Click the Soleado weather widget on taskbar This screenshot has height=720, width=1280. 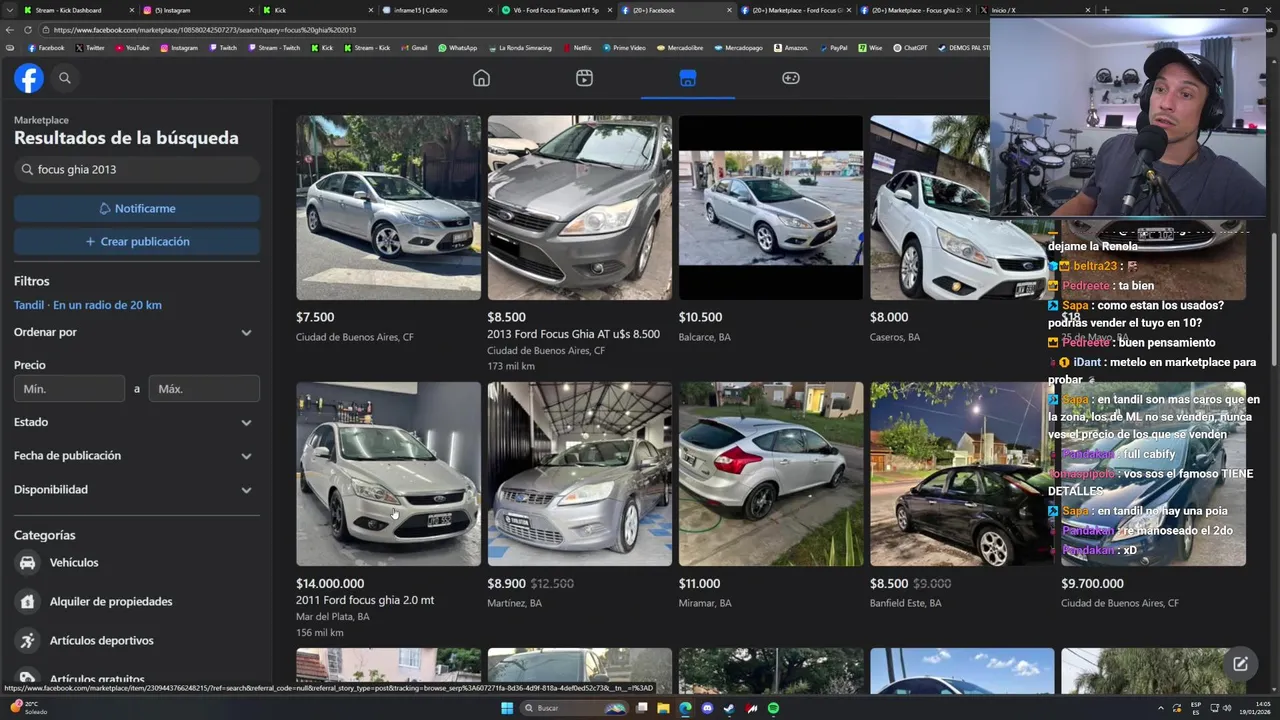(27, 708)
